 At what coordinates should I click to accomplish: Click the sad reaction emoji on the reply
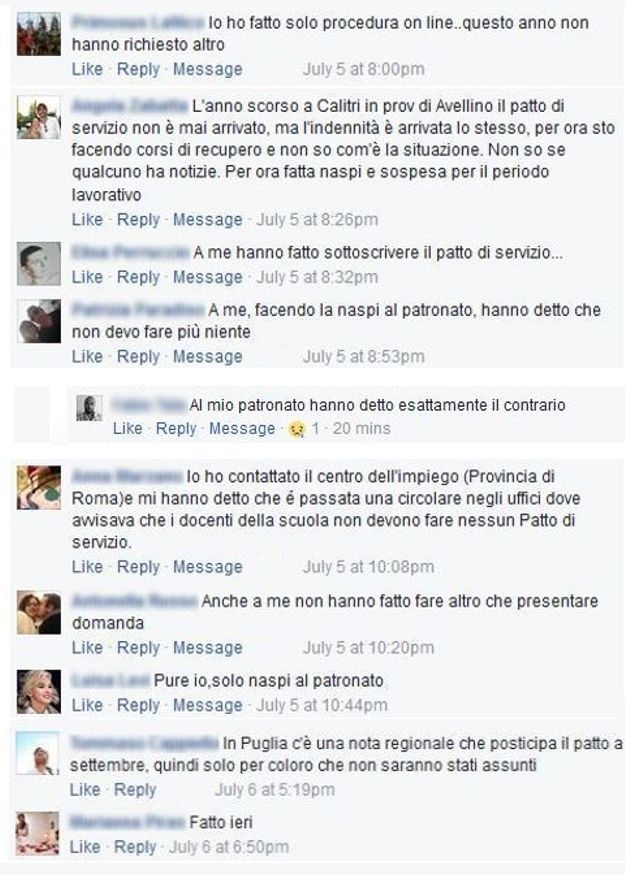click(297, 429)
